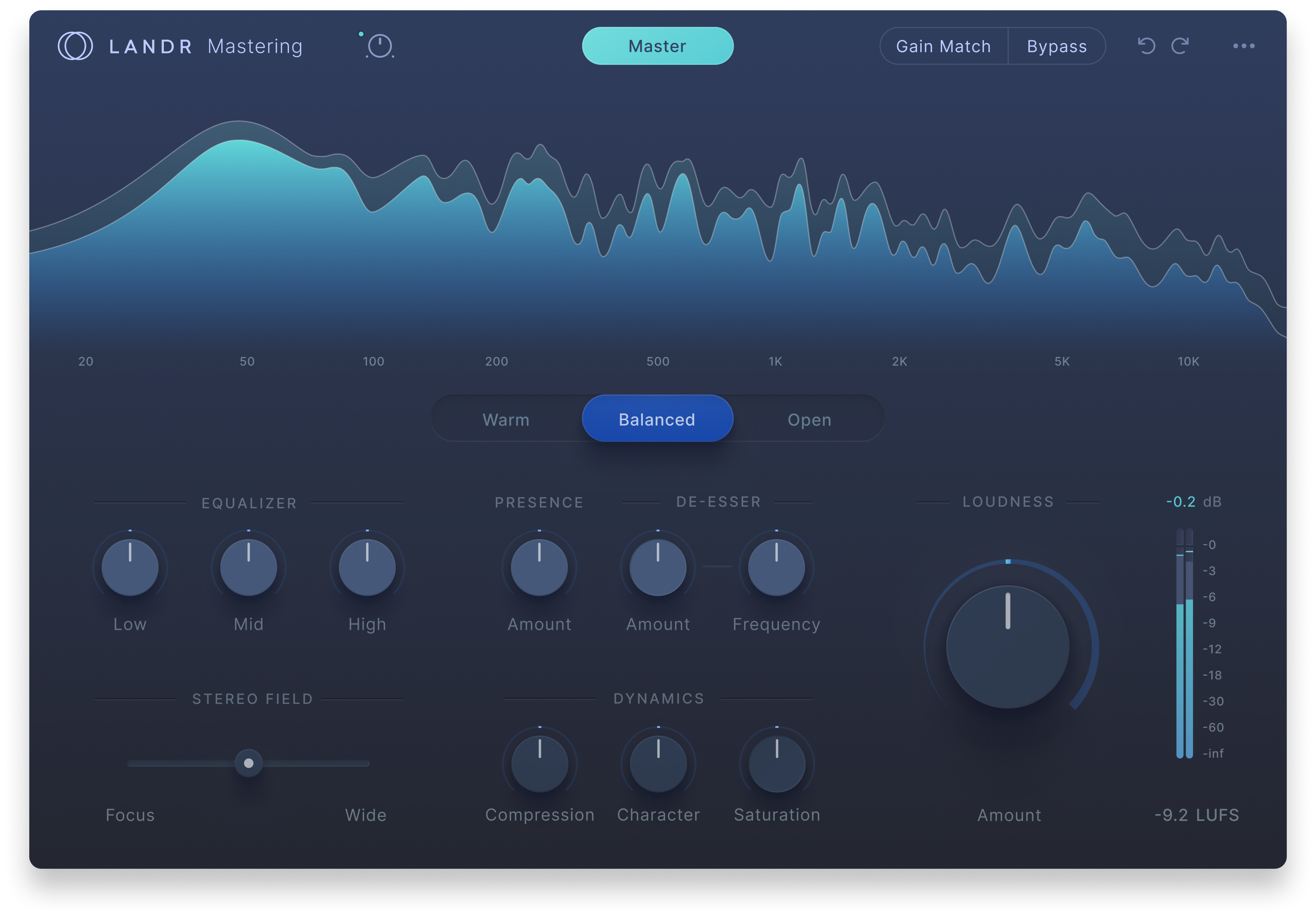Click the Presence Amount knob
Viewport: 1316px width, 917px height.
(539, 567)
